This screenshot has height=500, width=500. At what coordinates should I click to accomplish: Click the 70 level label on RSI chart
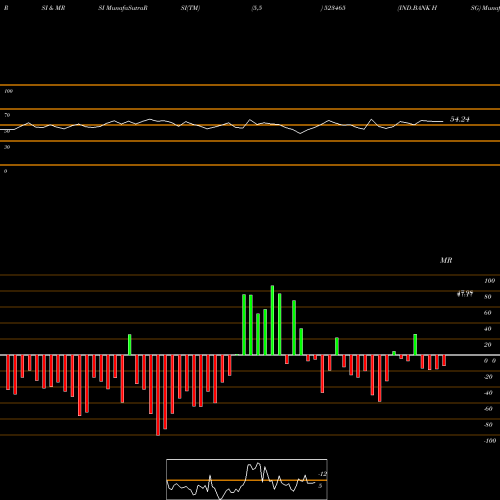[7, 115]
